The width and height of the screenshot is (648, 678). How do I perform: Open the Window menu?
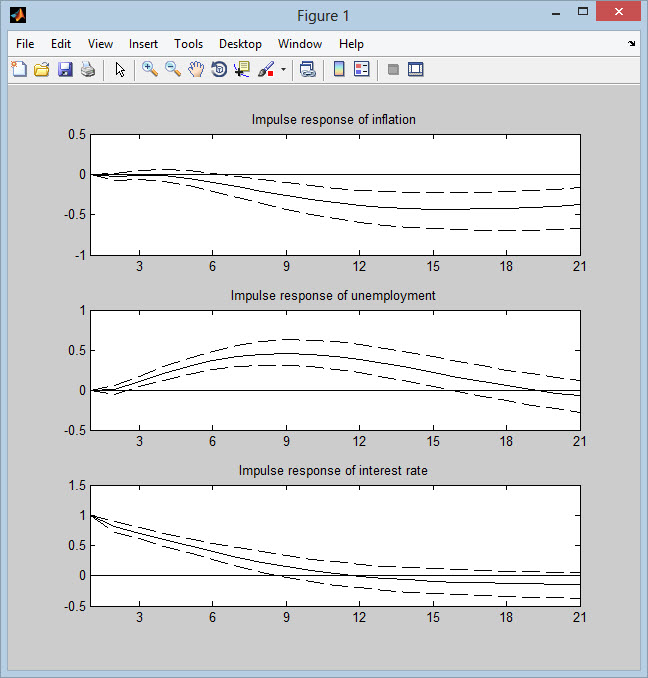point(300,44)
